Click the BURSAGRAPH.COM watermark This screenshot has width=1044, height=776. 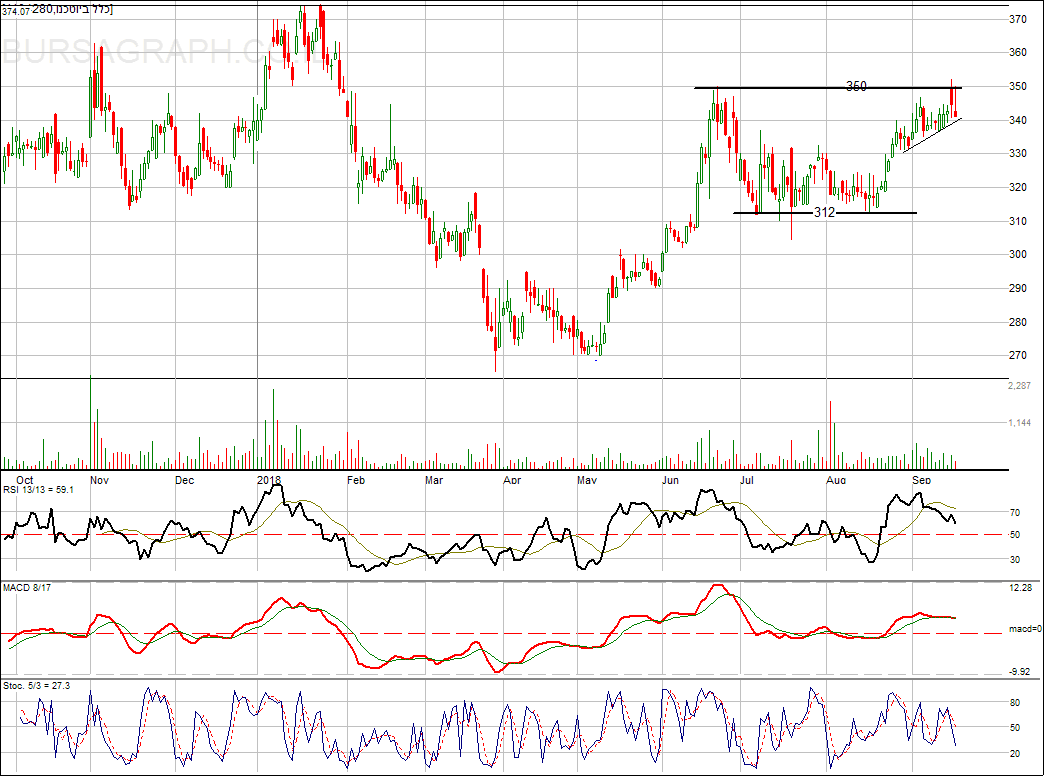pos(130,52)
